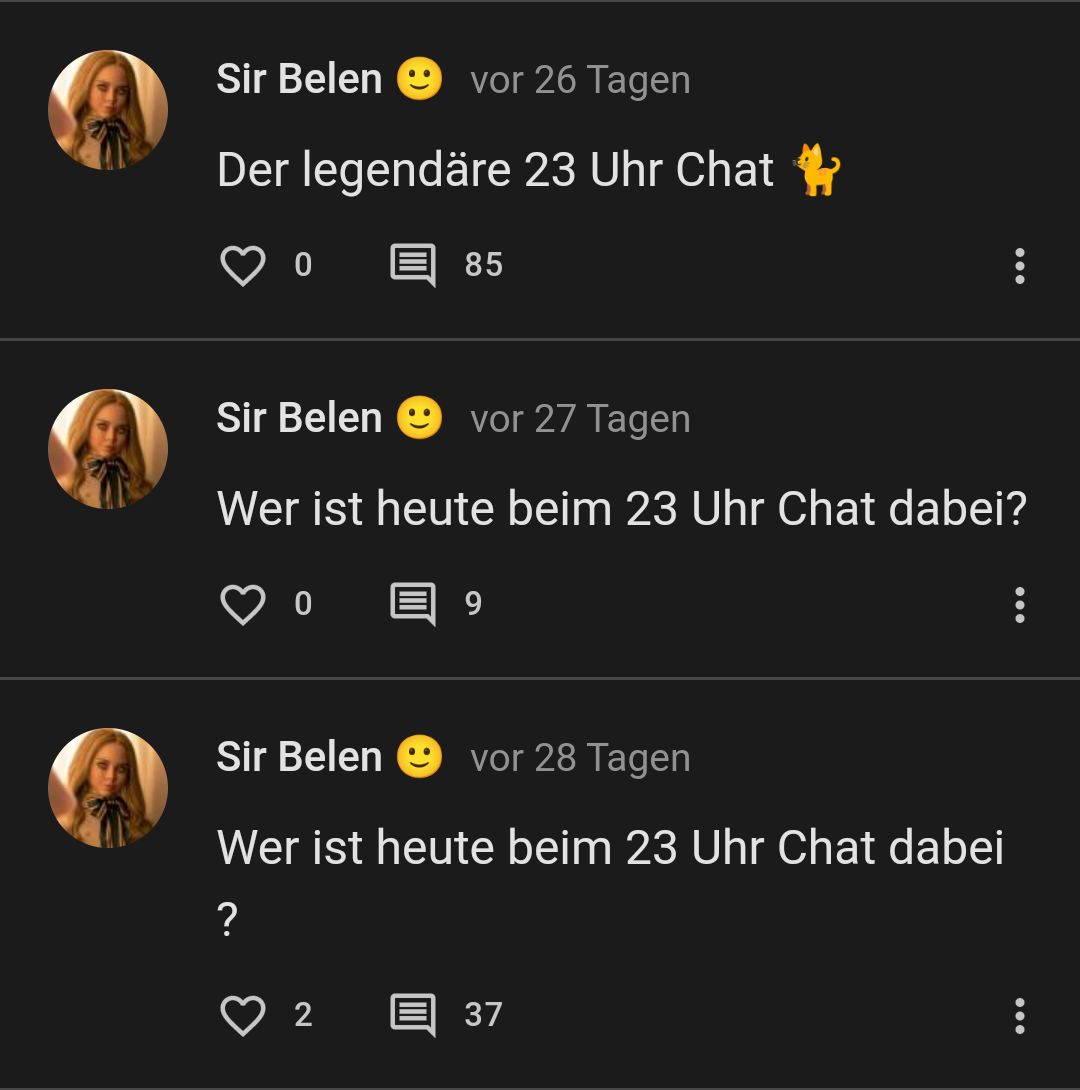The image size is (1080, 1090).
Task: Open Sir Belen's avatar on the first post
Action: 108,110
